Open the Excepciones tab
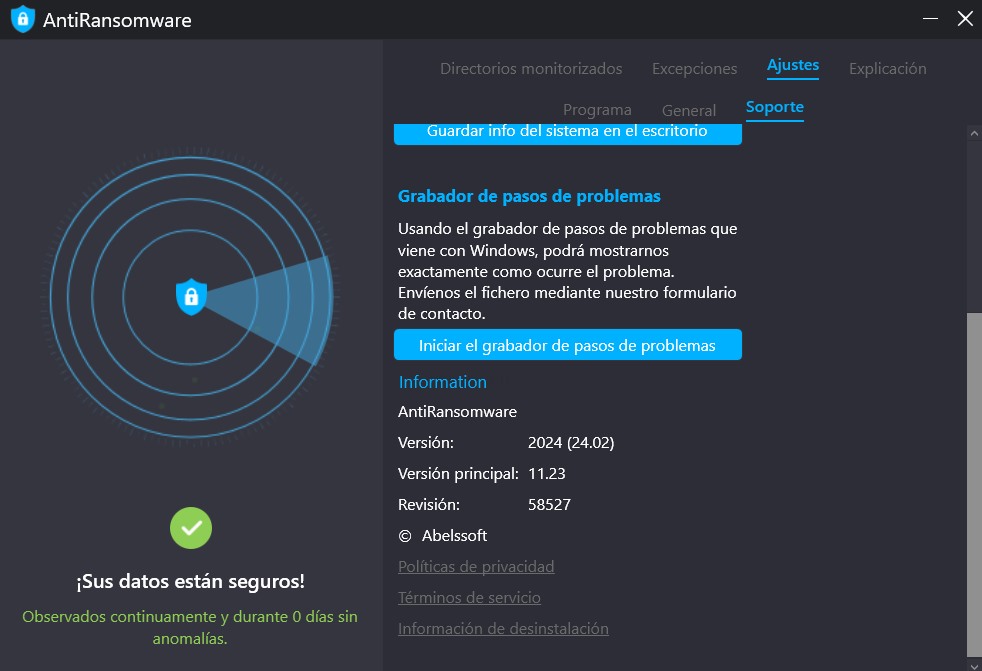The image size is (982, 671). (693, 68)
